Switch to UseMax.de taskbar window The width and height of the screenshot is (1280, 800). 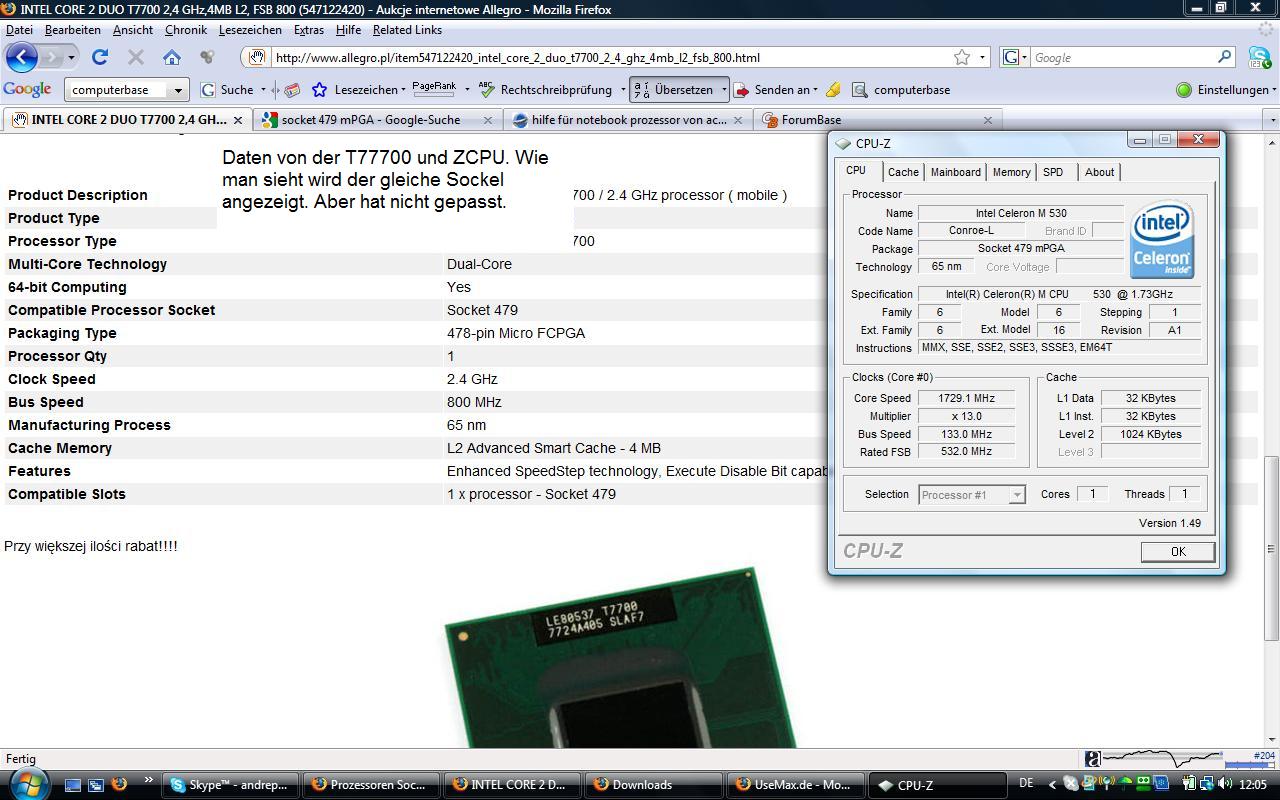point(795,785)
